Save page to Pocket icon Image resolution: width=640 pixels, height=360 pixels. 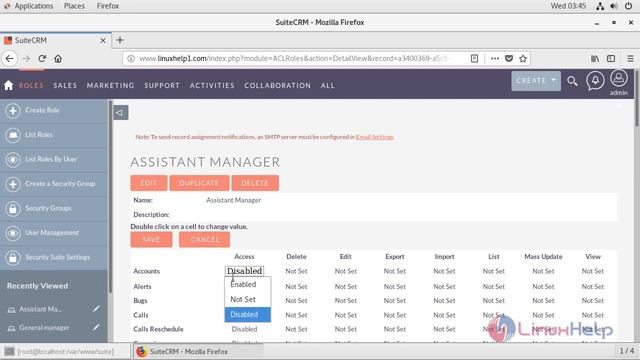click(509, 58)
